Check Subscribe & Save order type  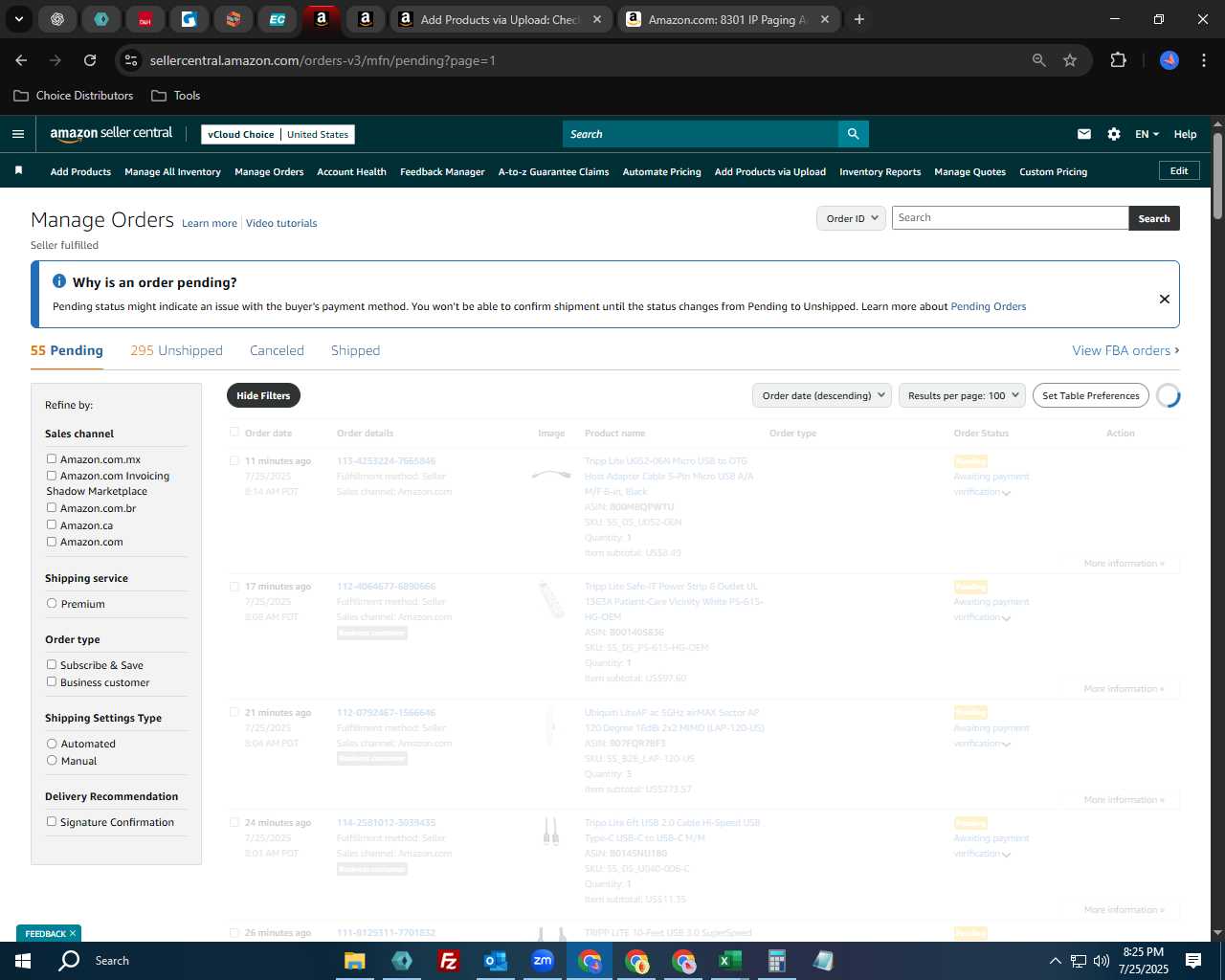pos(52,665)
